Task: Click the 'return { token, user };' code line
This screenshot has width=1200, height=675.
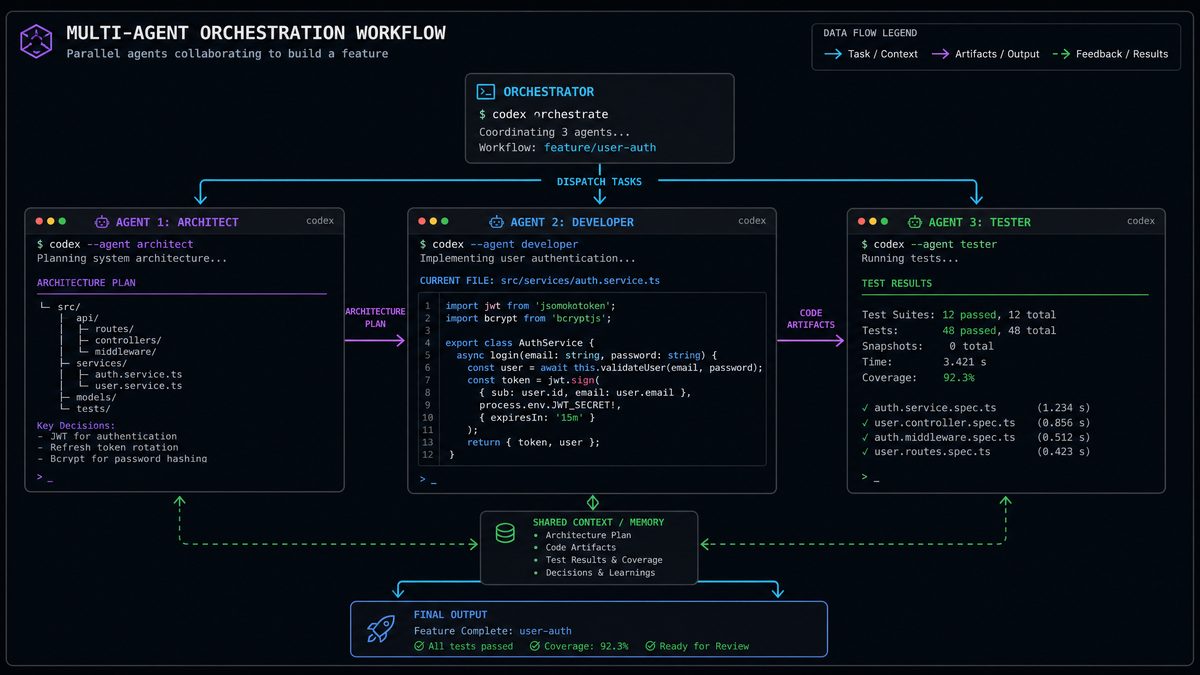Action: (534, 442)
